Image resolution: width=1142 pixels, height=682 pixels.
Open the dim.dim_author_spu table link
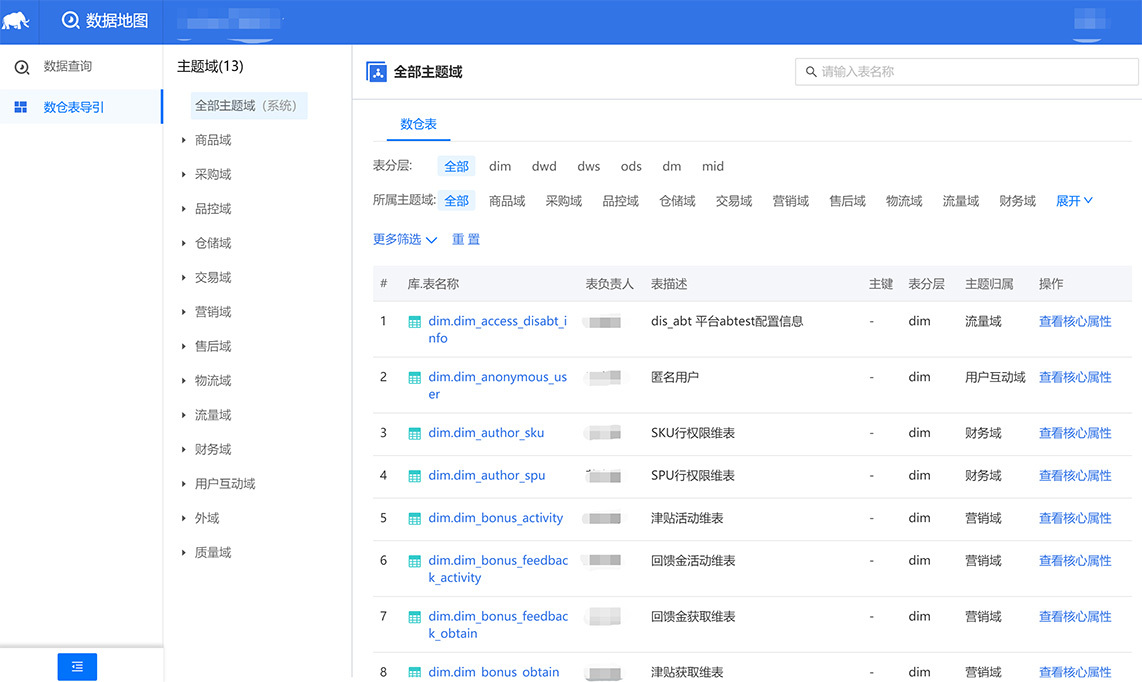coord(487,476)
